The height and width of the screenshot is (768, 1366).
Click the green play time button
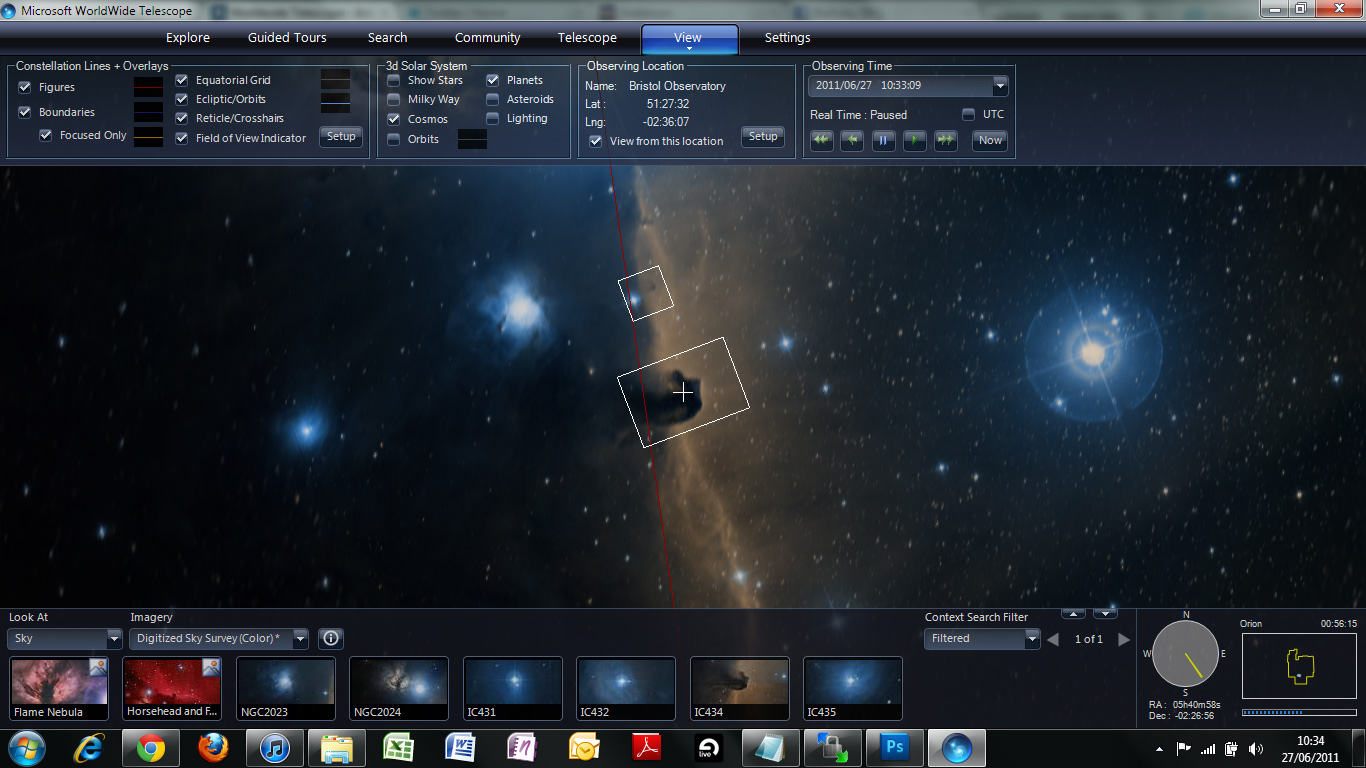pyautogui.click(x=914, y=141)
